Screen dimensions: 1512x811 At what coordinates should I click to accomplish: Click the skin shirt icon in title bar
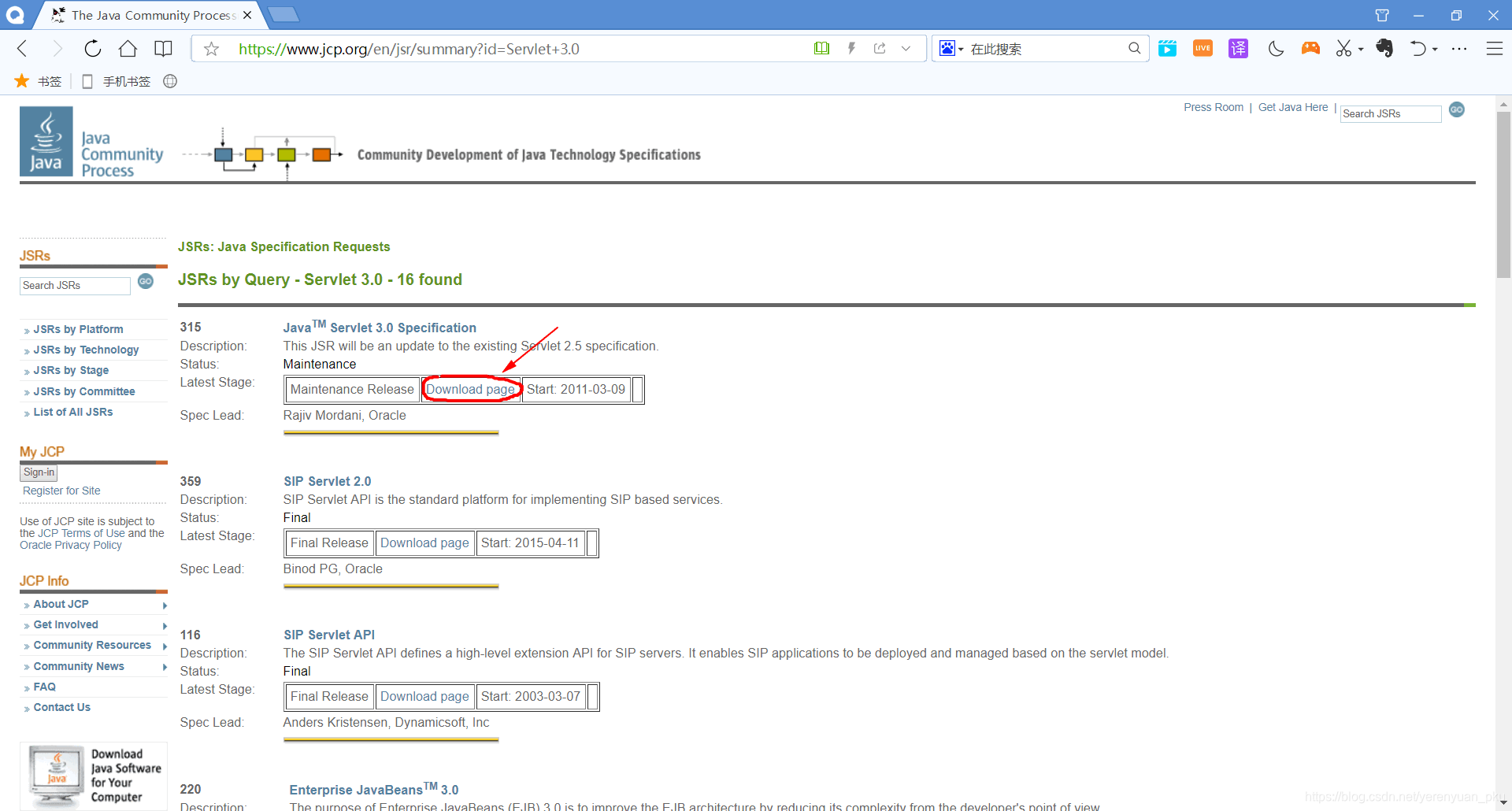1382,15
